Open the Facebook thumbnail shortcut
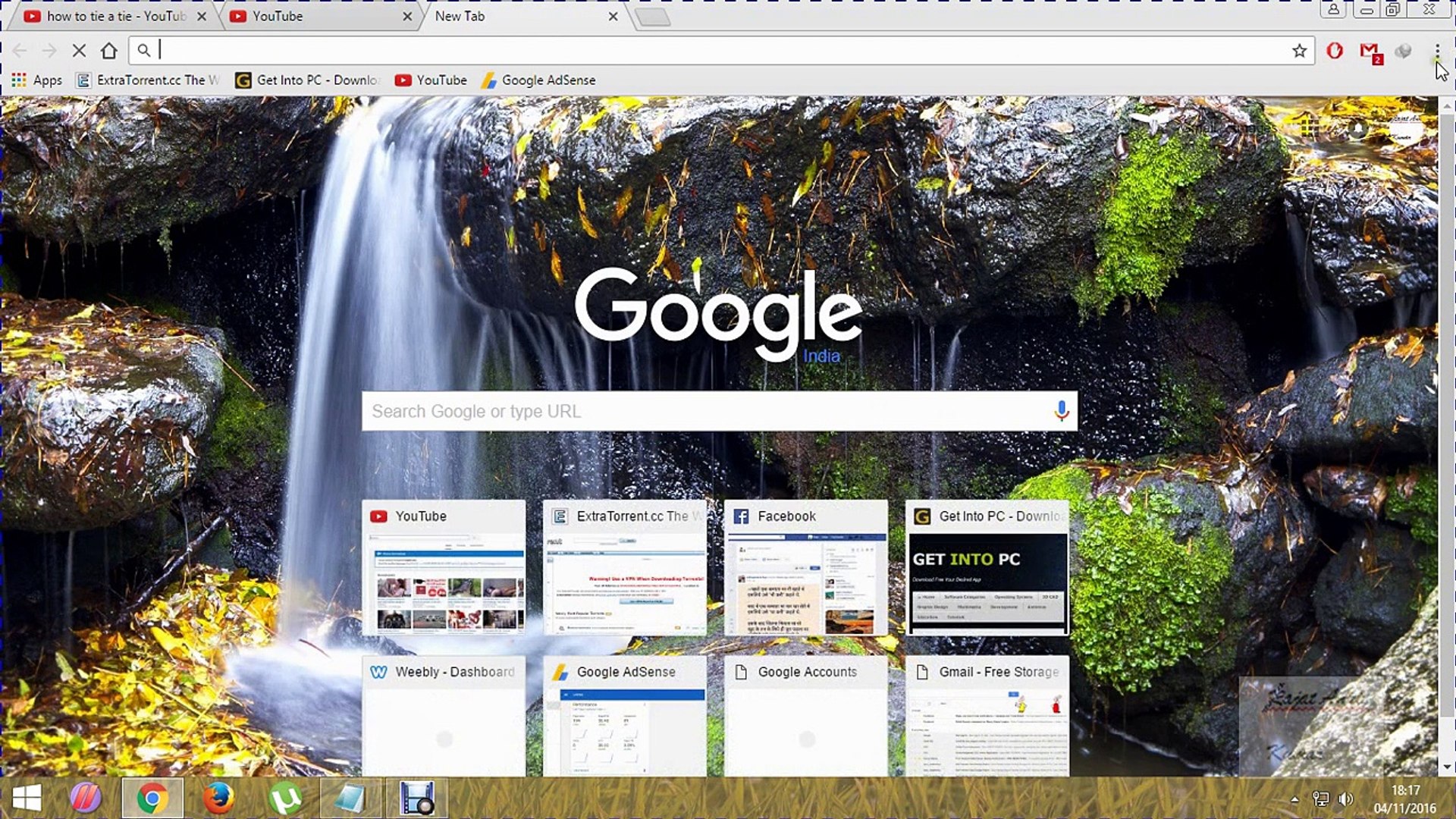 point(805,569)
